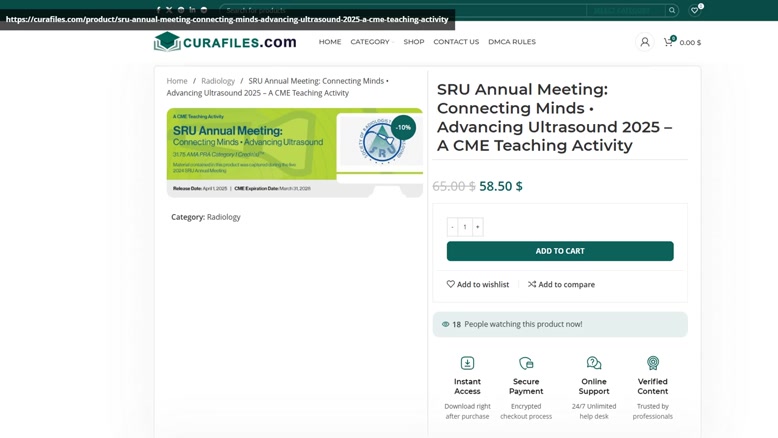The height and width of the screenshot is (438, 778).
Task: Open Radiology breadcrumb link
Action: [218, 81]
